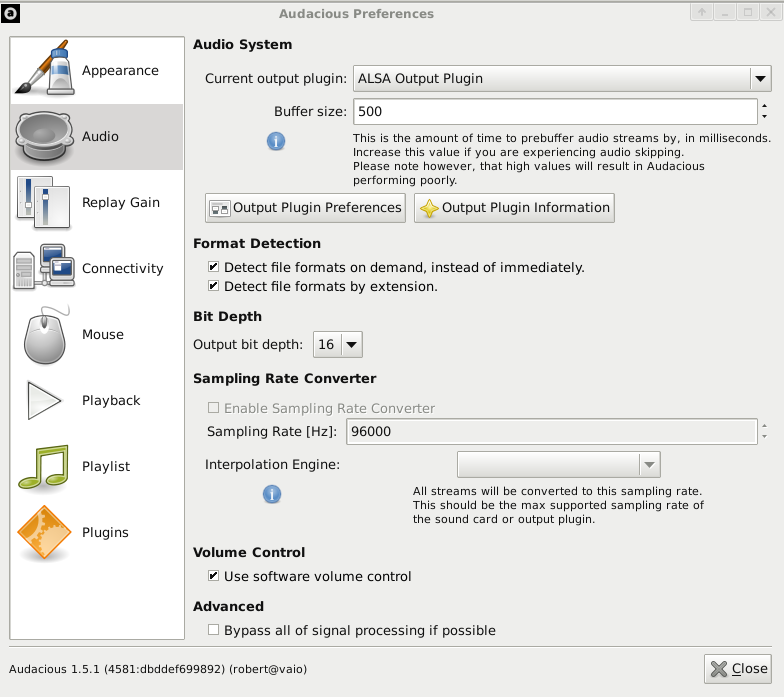
Task: Uncheck detect file formats by extension
Action: 214,286
